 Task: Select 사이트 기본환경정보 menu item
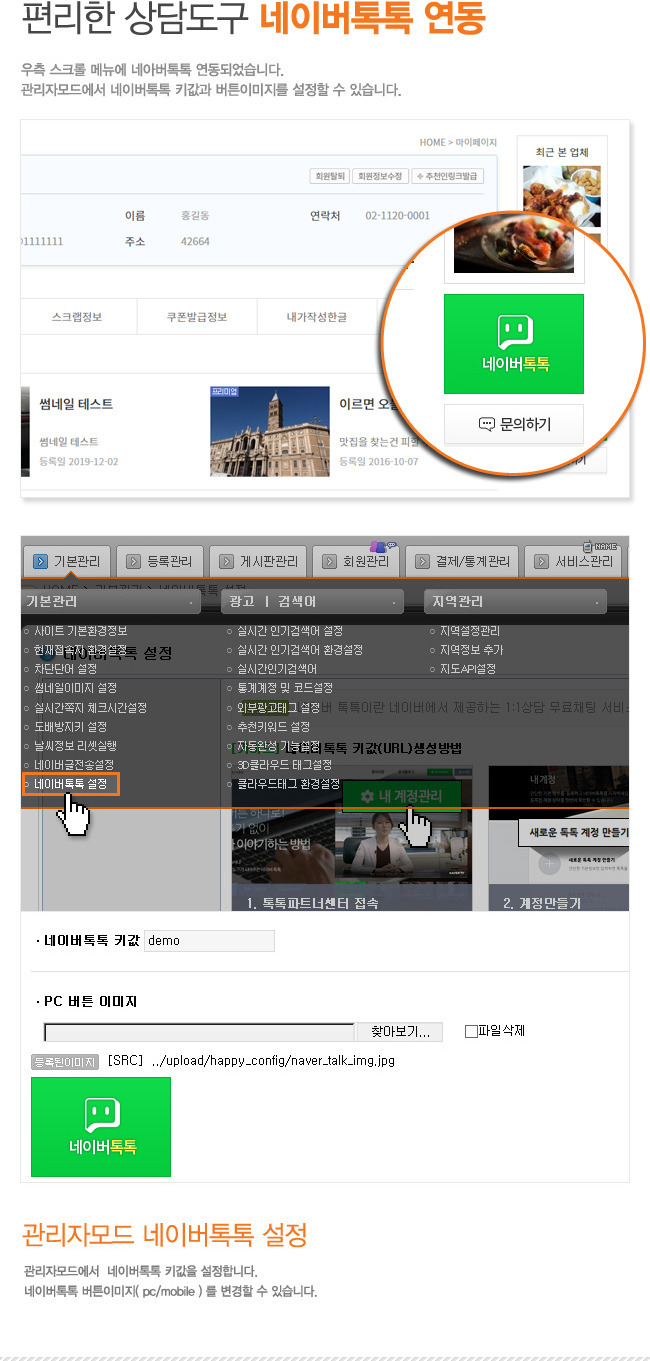click(x=80, y=631)
